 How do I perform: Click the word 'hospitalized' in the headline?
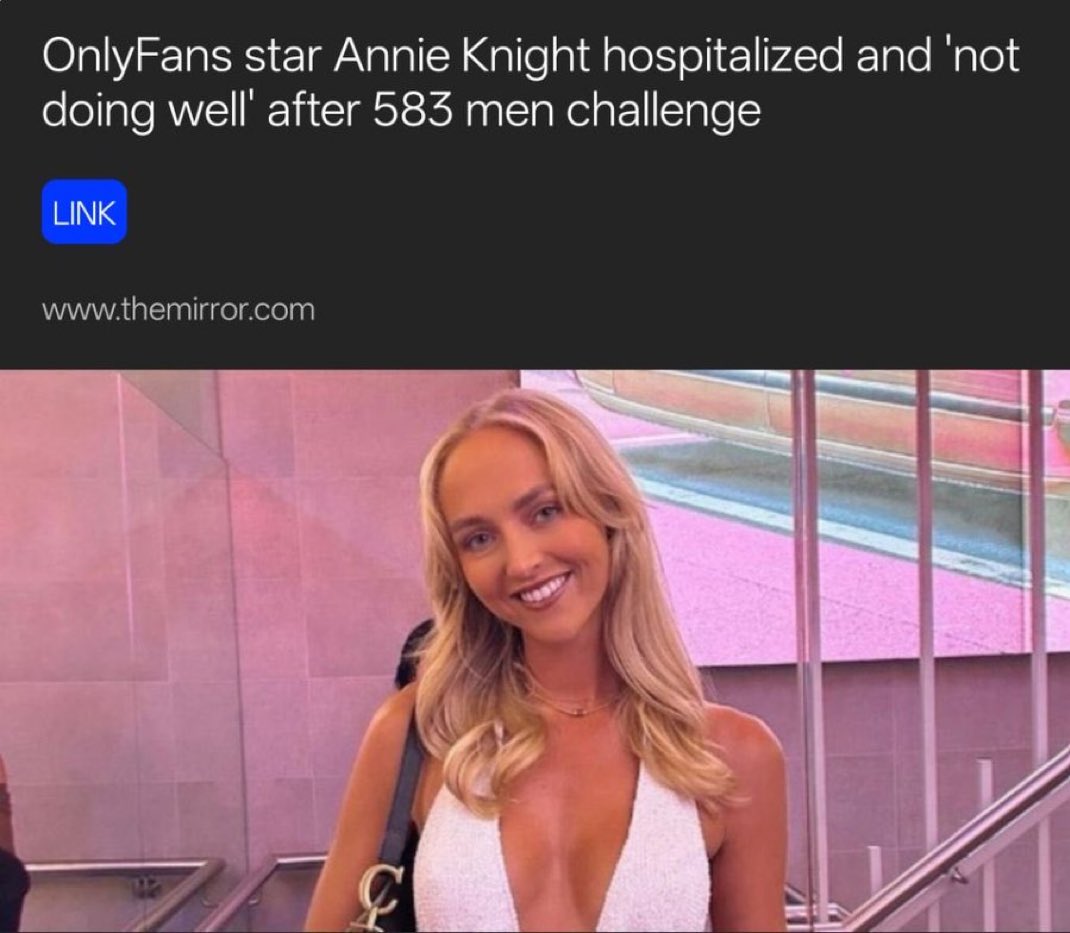coord(722,56)
